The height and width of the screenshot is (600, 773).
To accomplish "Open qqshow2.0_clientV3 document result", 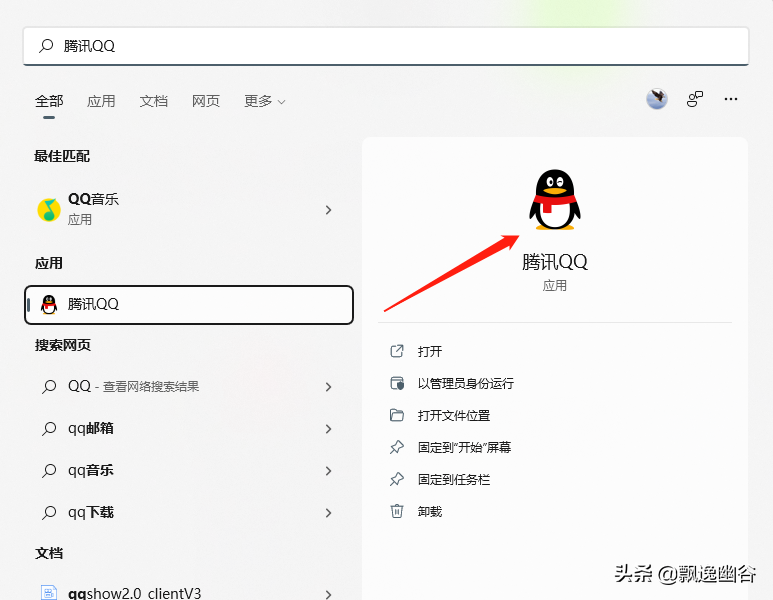I will (x=189, y=589).
